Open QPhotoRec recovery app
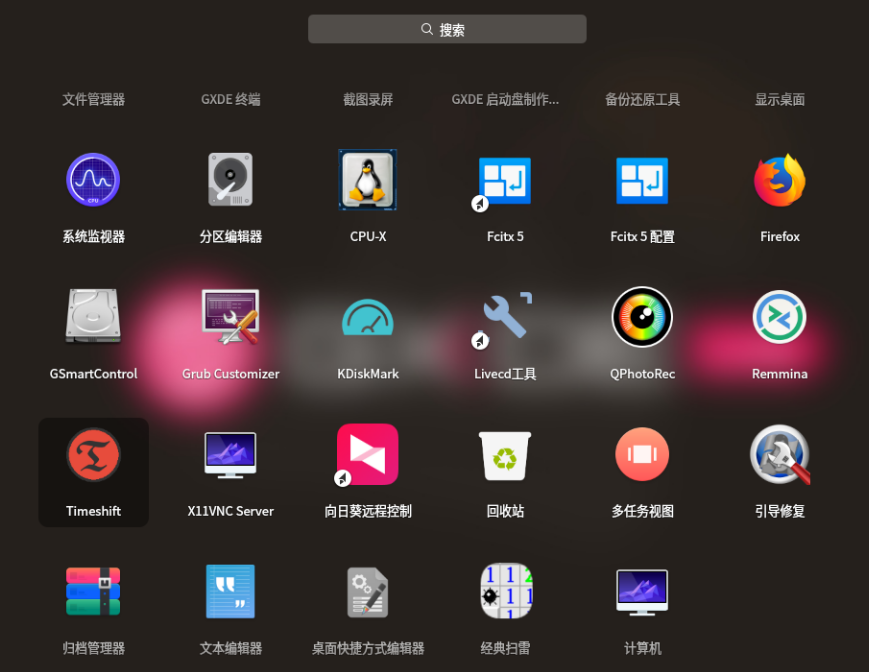869x672 pixels. 642,317
